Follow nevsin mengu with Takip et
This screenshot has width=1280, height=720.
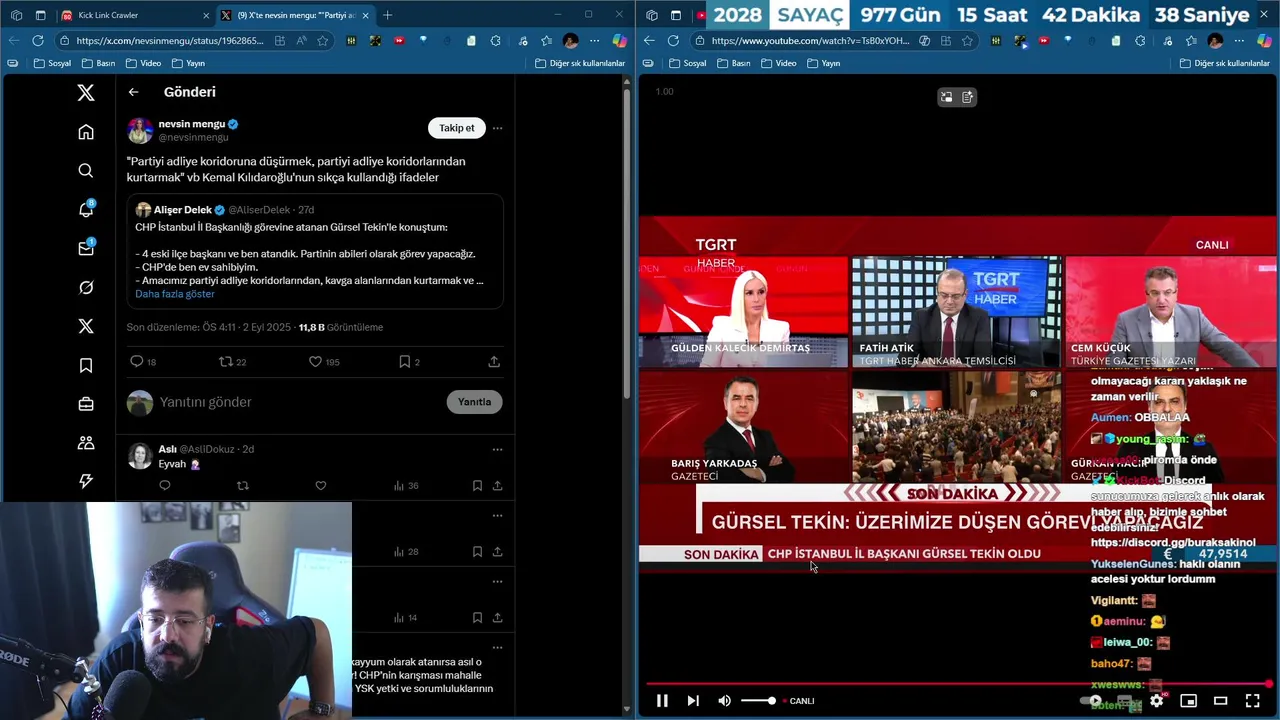click(457, 128)
